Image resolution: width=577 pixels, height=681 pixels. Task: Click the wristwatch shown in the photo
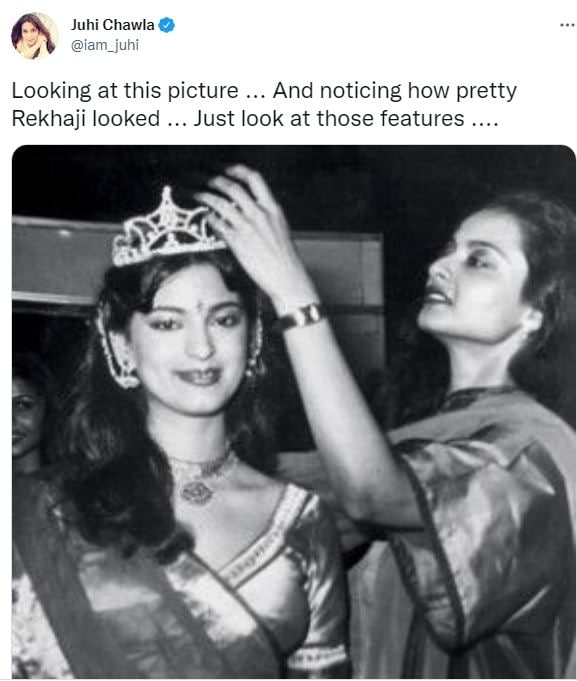coord(300,317)
